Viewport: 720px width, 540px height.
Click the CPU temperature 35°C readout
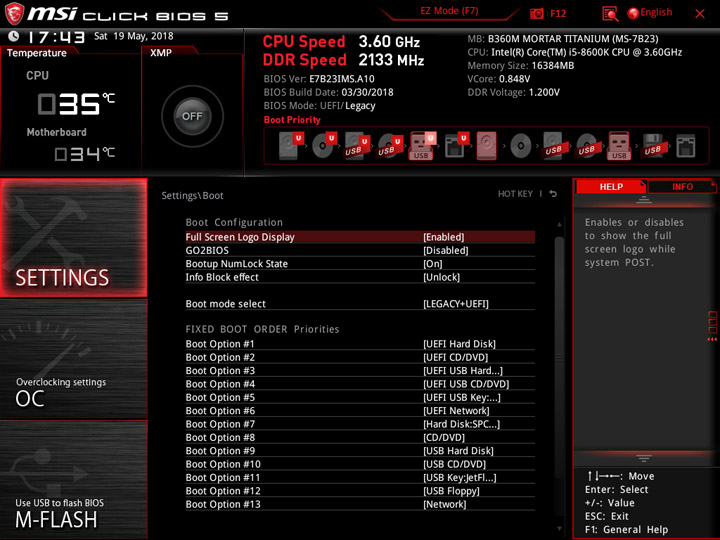pyautogui.click(x=76, y=104)
